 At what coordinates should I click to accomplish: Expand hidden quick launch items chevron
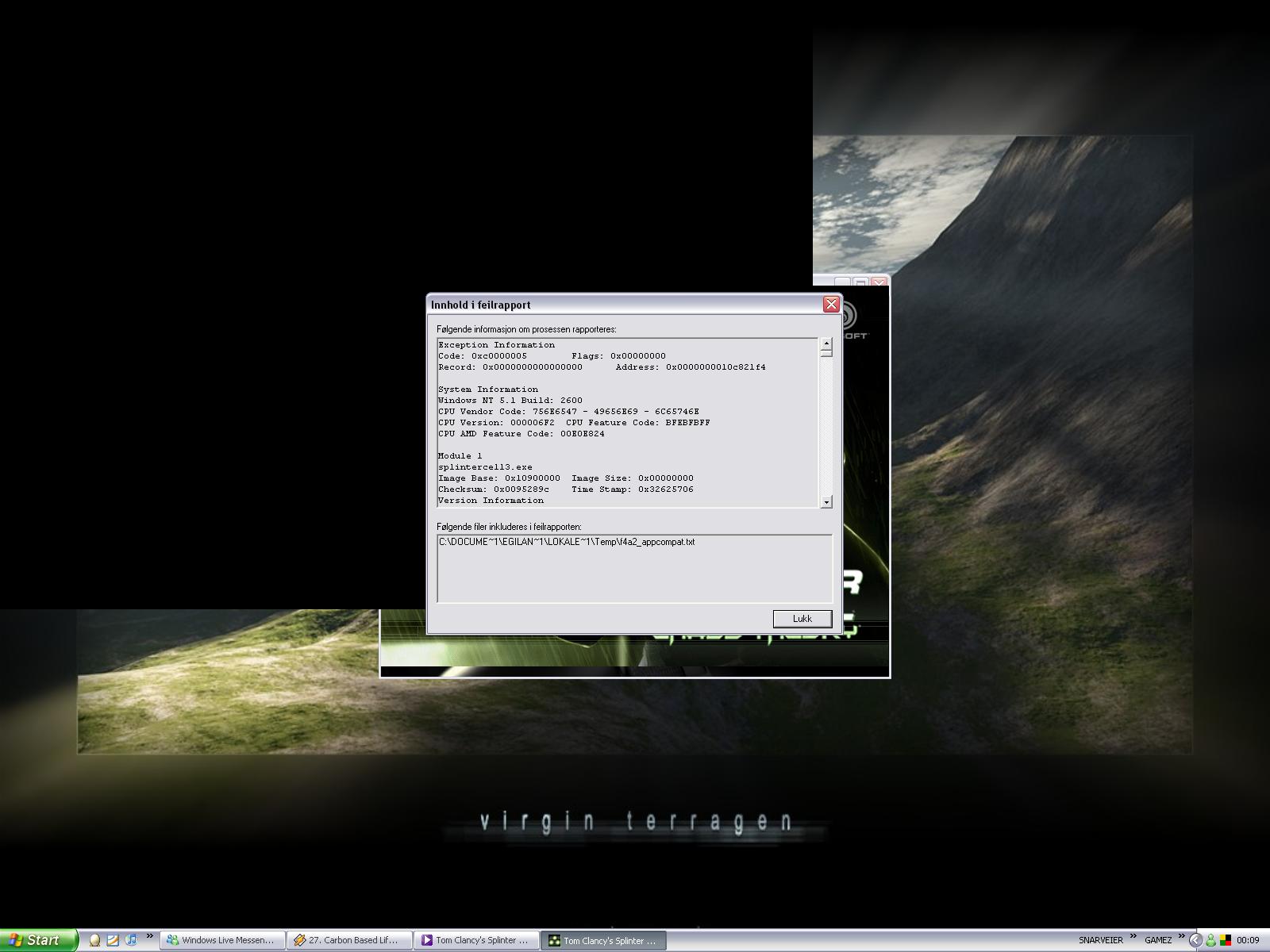150,937
